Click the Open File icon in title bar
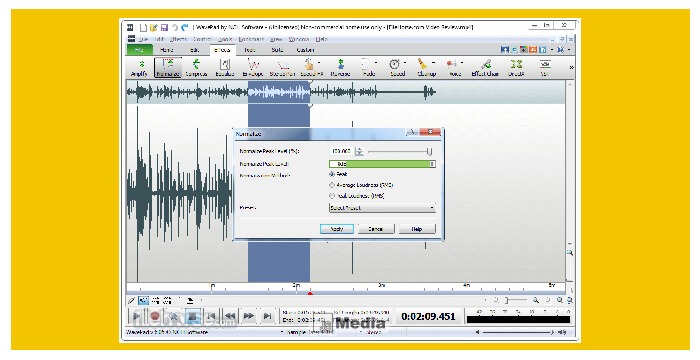The height and width of the screenshot is (360, 700). coord(154,28)
